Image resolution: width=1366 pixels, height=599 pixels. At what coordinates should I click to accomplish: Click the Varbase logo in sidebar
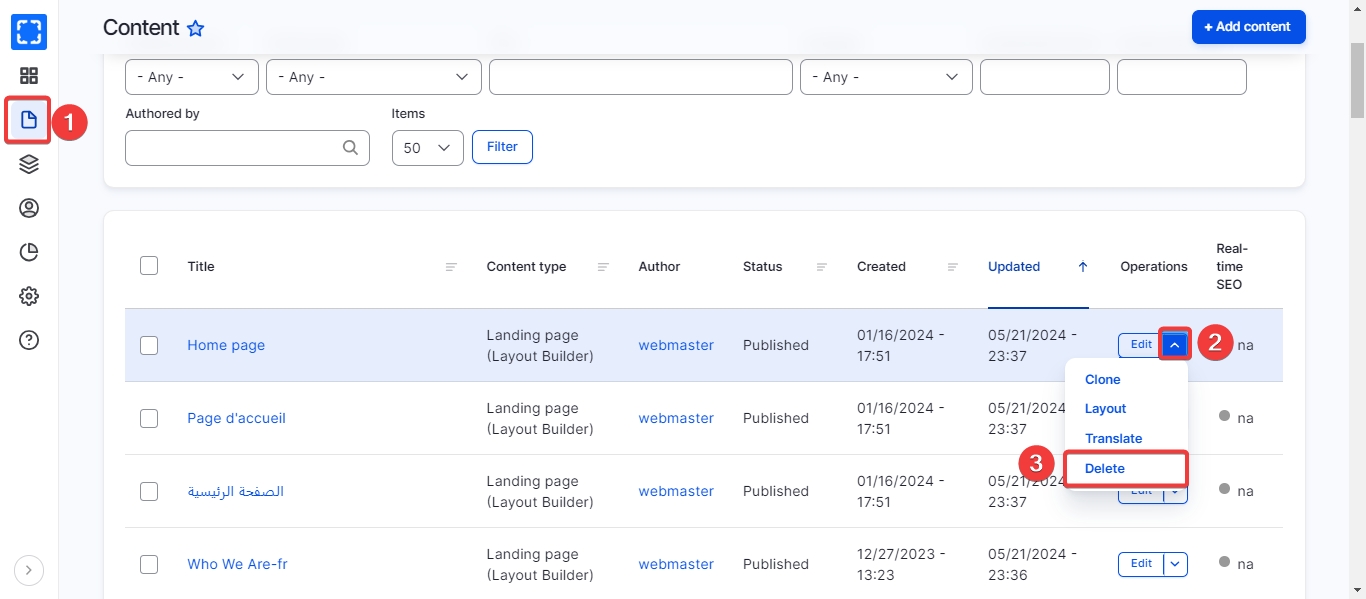click(x=29, y=32)
